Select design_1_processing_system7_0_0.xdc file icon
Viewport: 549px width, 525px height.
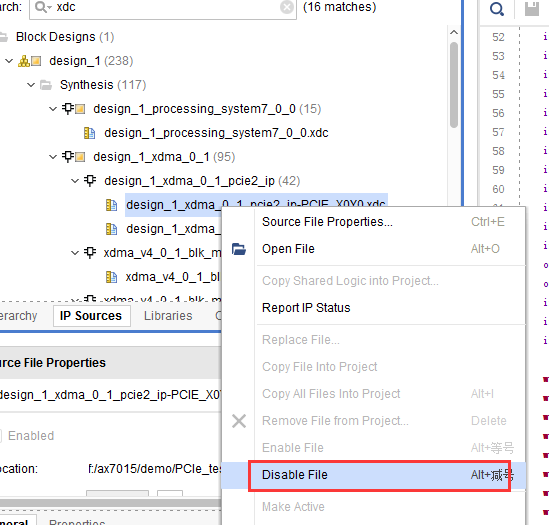click(90, 133)
